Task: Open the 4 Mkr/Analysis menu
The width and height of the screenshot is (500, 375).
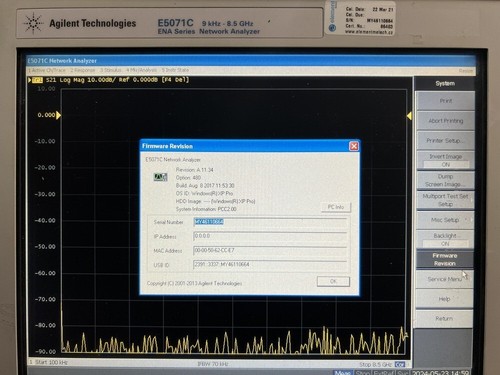Action: [x=141, y=70]
